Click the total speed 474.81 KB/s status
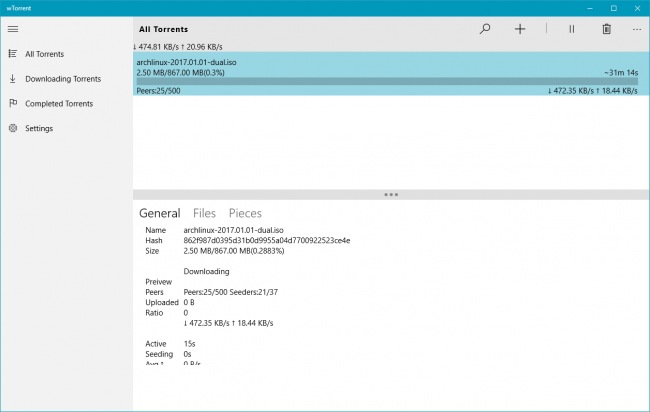This screenshot has height=412, width=650. pos(178,47)
